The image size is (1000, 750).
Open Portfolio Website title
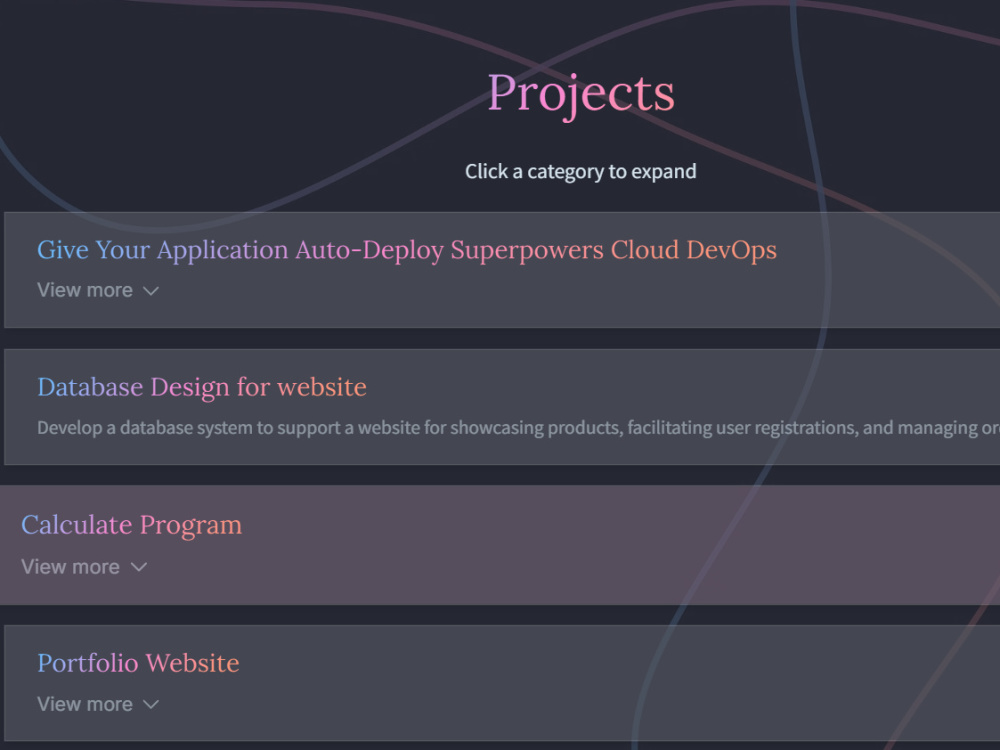point(138,663)
